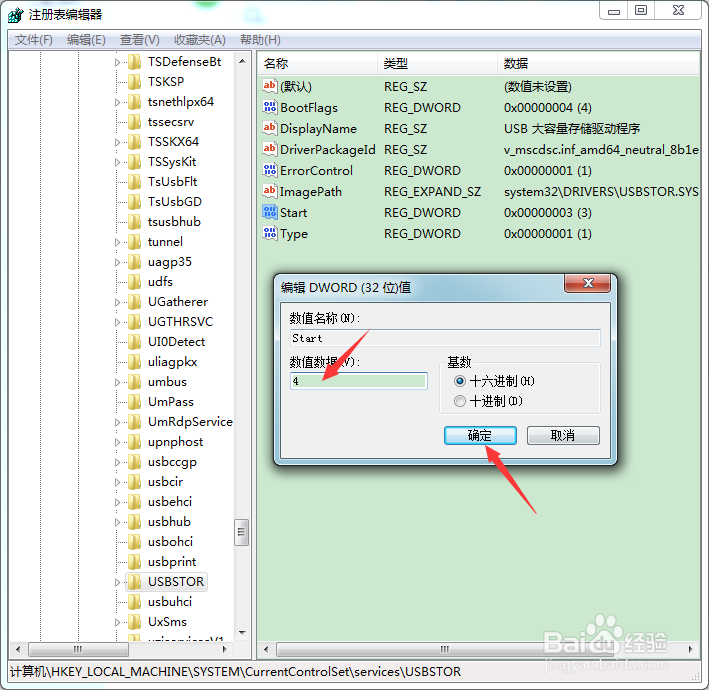709x690 pixels.
Task: Select the udfs folder icon
Action: pos(134,282)
